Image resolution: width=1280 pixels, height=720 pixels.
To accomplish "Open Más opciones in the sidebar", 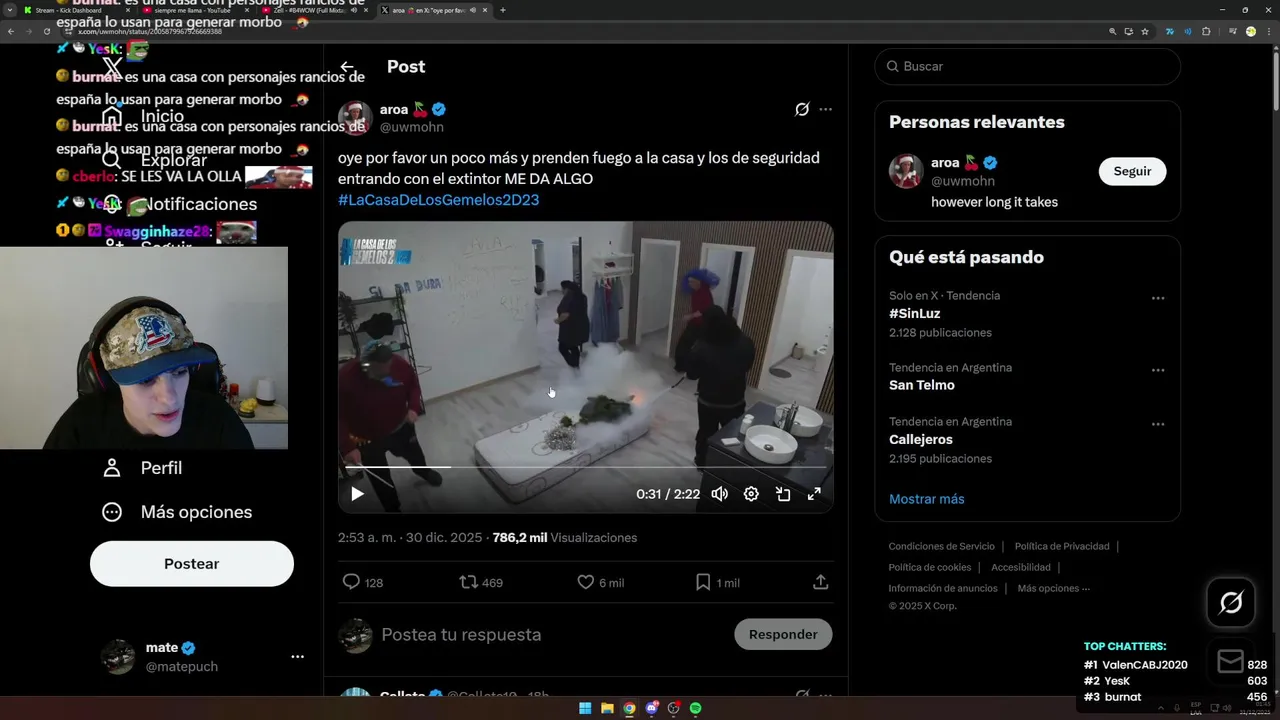I will coord(177,512).
